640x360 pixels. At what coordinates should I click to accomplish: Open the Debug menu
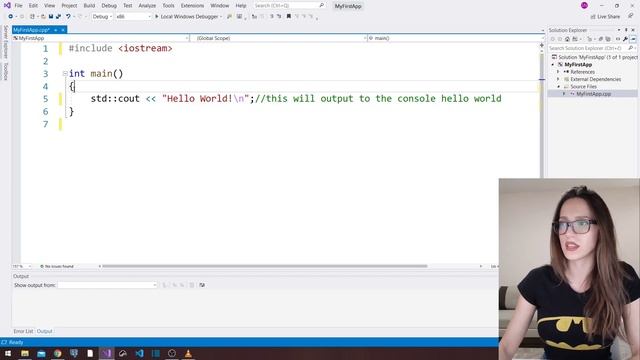(109, 6)
